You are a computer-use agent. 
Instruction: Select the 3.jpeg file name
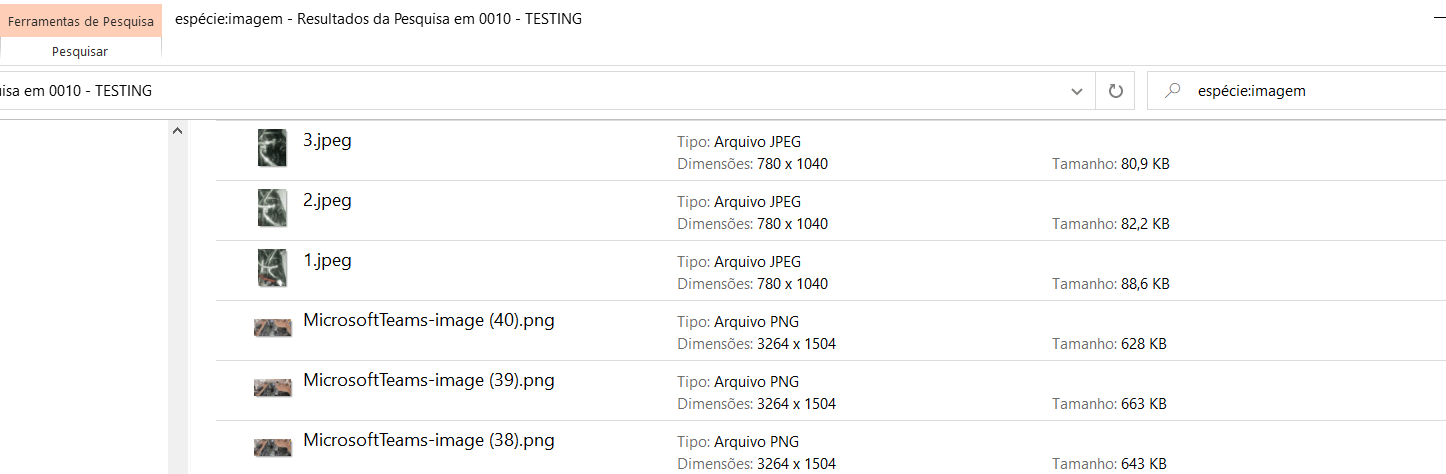327,140
